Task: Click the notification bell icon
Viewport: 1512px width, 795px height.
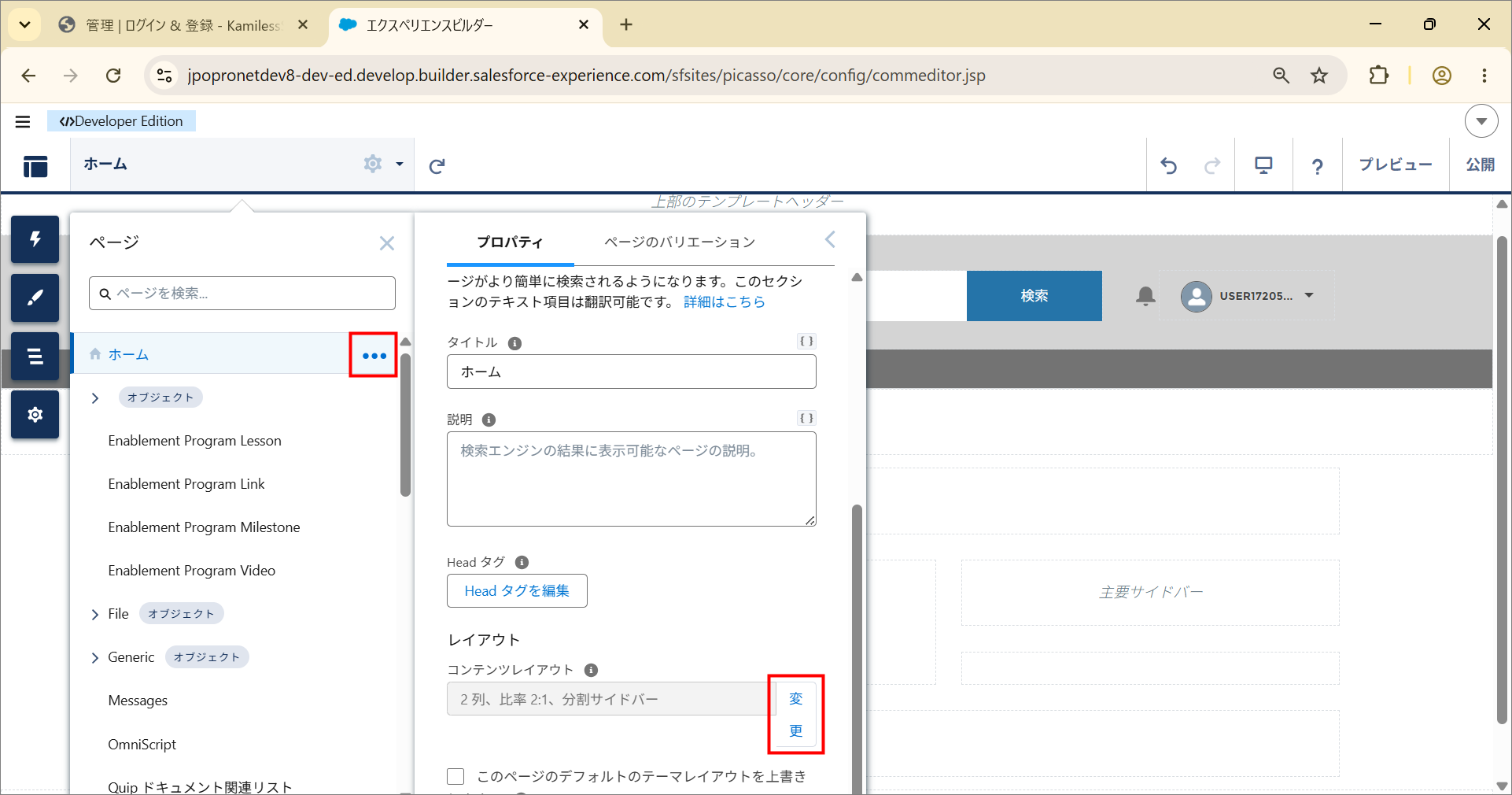Action: (1145, 296)
